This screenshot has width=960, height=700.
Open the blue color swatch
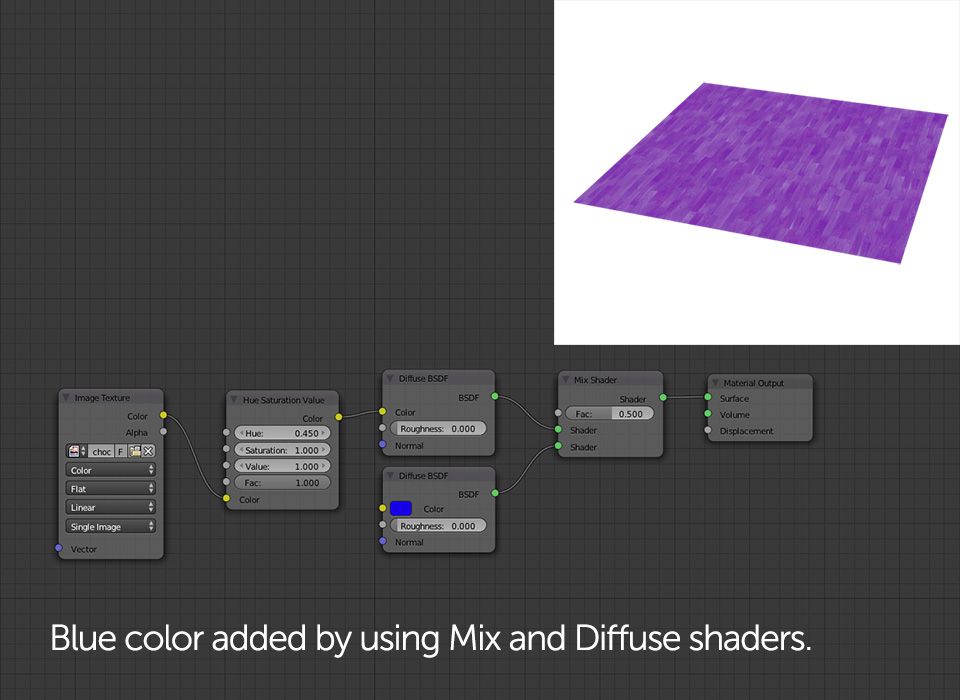(400, 508)
